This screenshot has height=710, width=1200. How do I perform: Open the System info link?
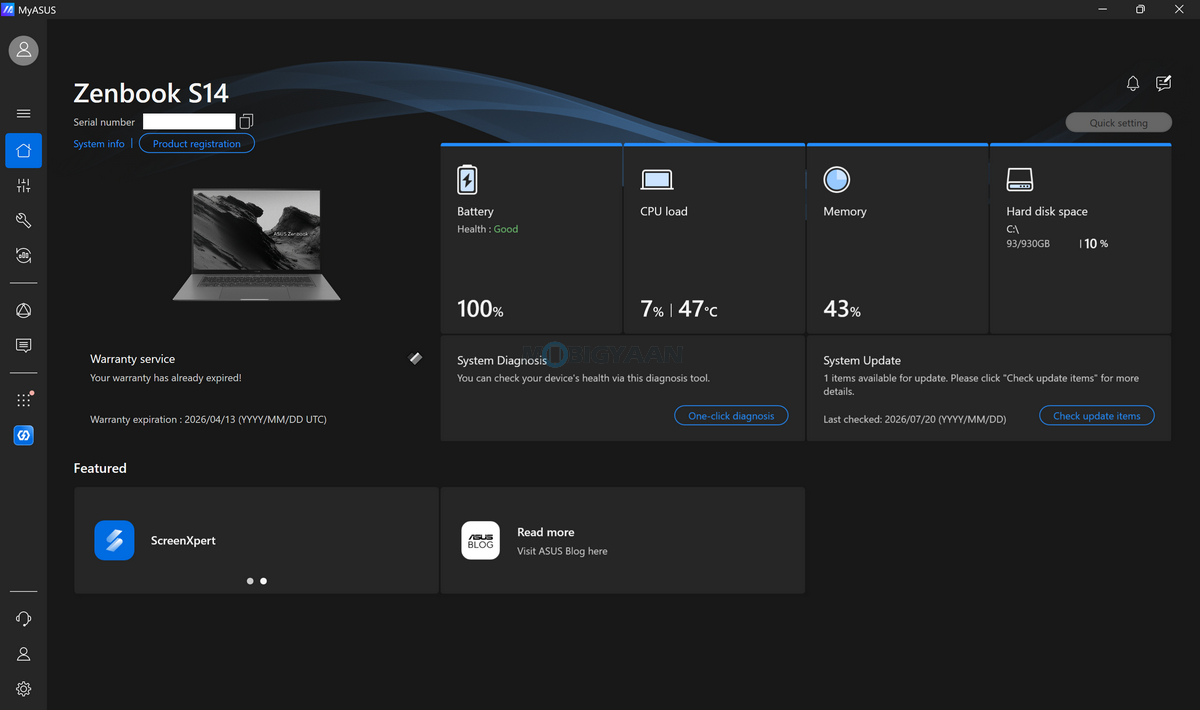99,144
